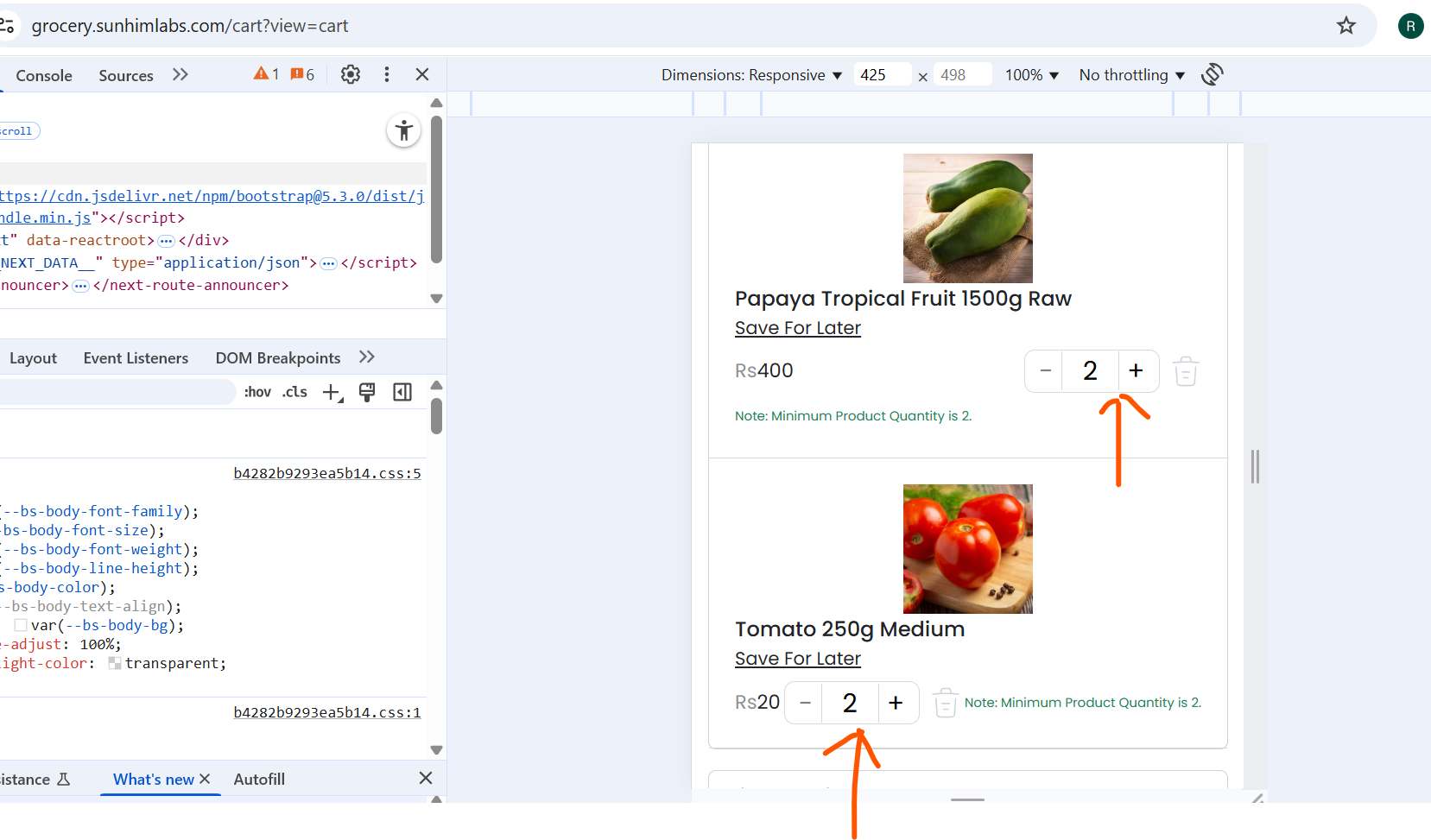This screenshot has height=840, width=1431.
Task: Focus the styles filter field
Action: point(117,392)
